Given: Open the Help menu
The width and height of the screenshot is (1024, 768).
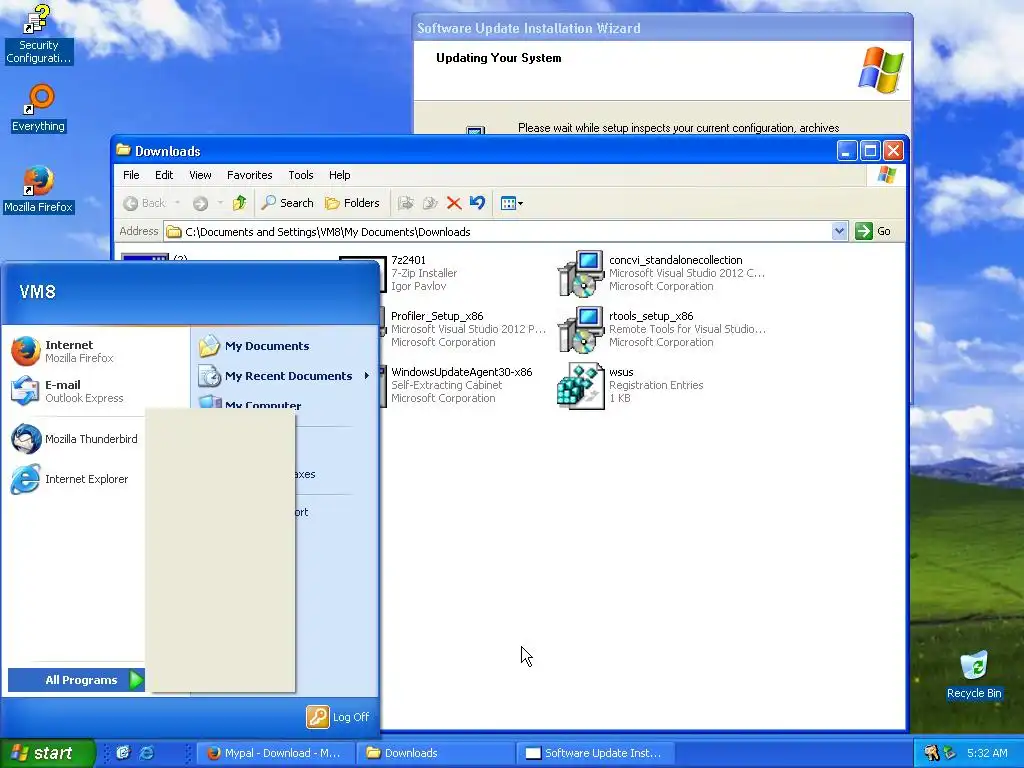Looking at the screenshot, I should 340,175.
